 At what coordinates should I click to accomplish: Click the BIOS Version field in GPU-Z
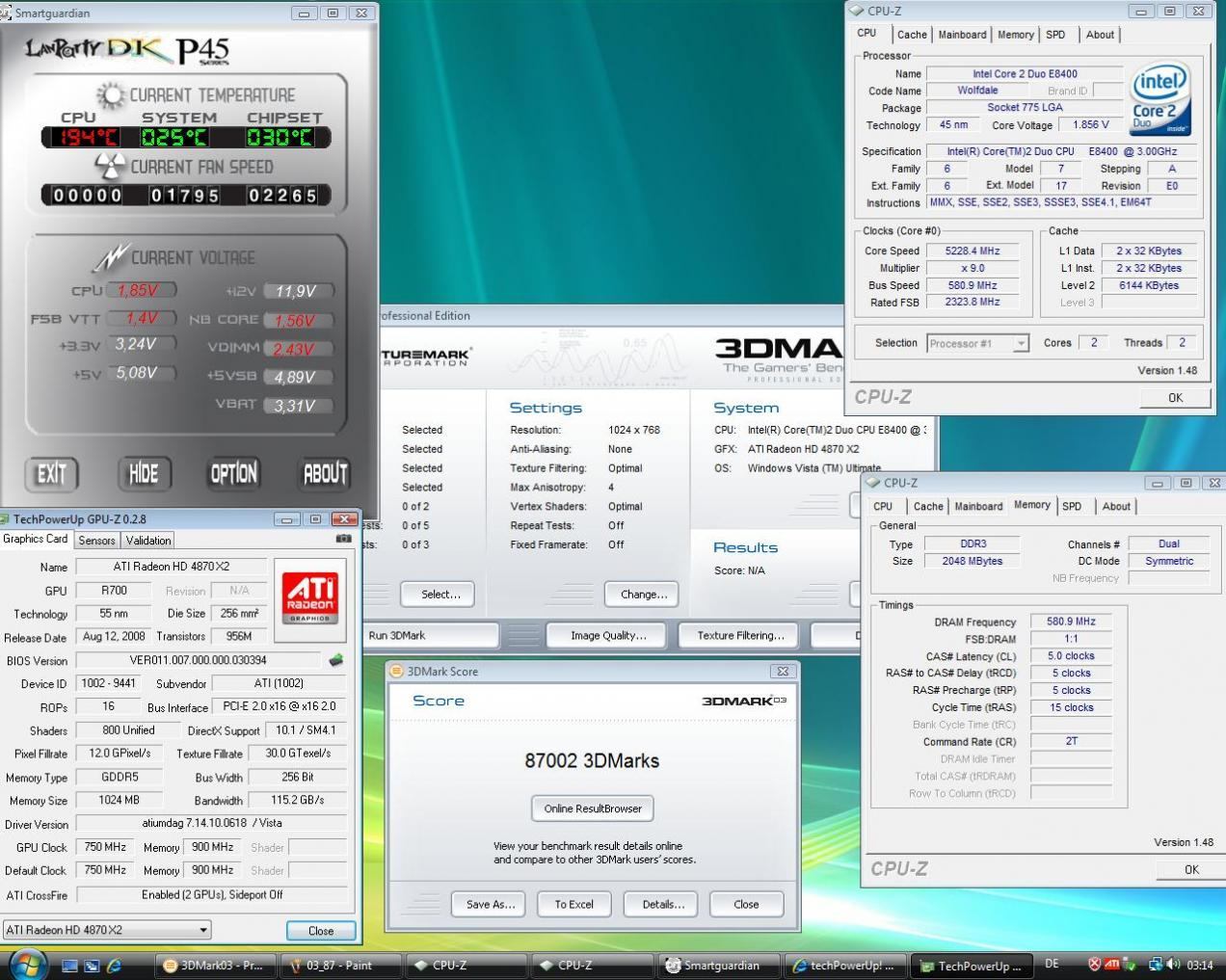coord(198,660)
